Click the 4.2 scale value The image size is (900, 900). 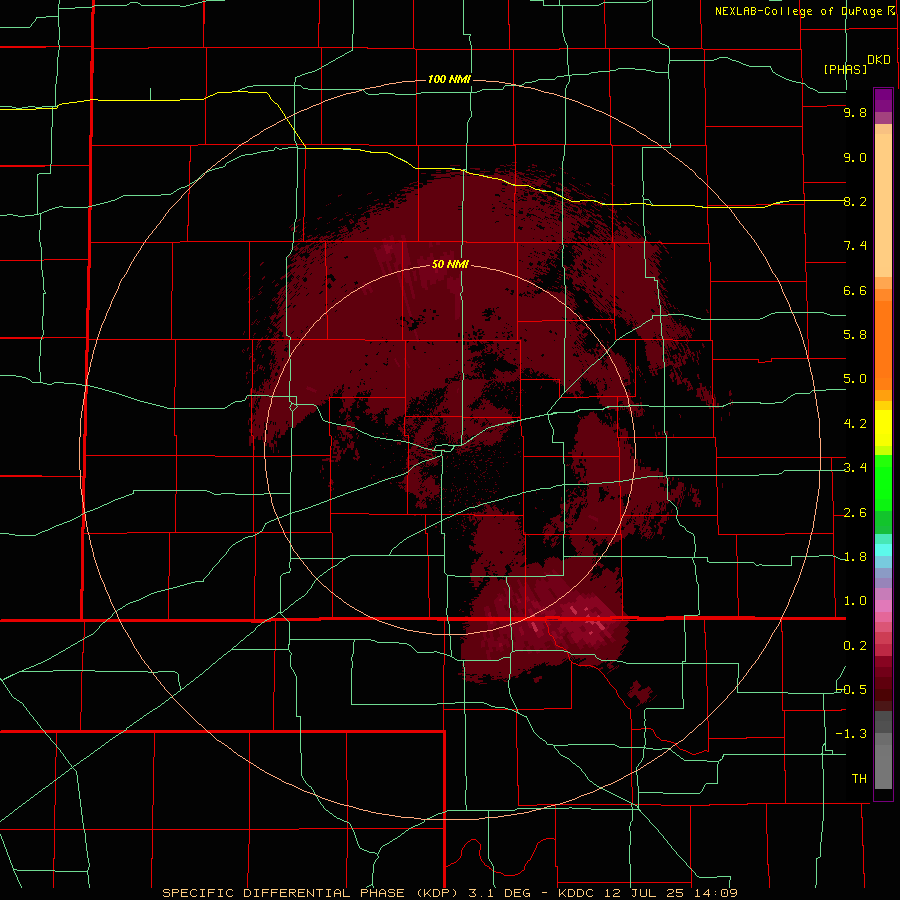(855, 424)
